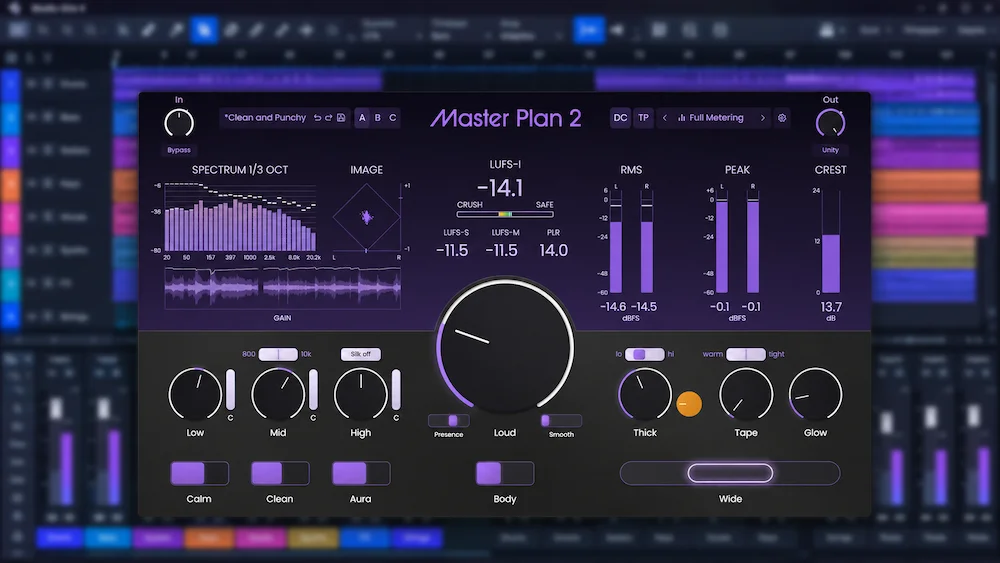Flip the 800/10k switch above Mid
This screenshot has width=1000, height=563.
278,354
